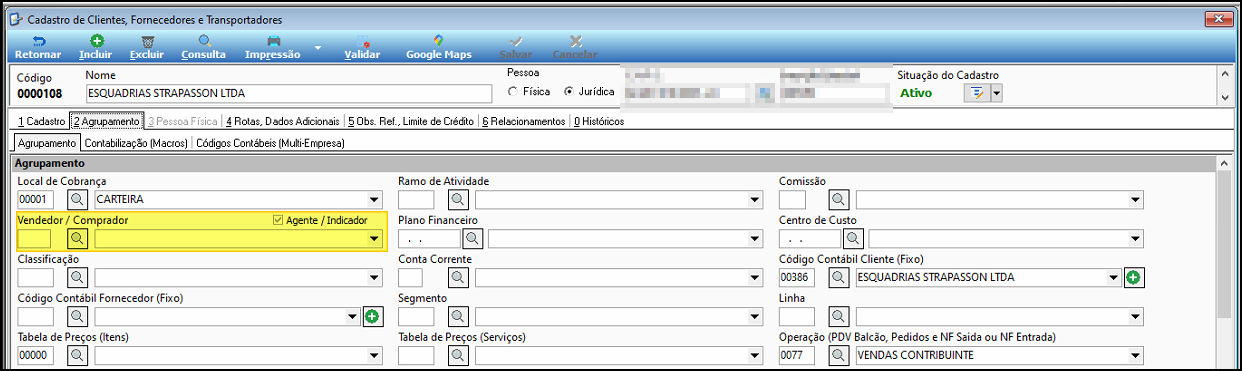Open the Linha dropdown
Screen dimensions: 1242x371
1135,316
